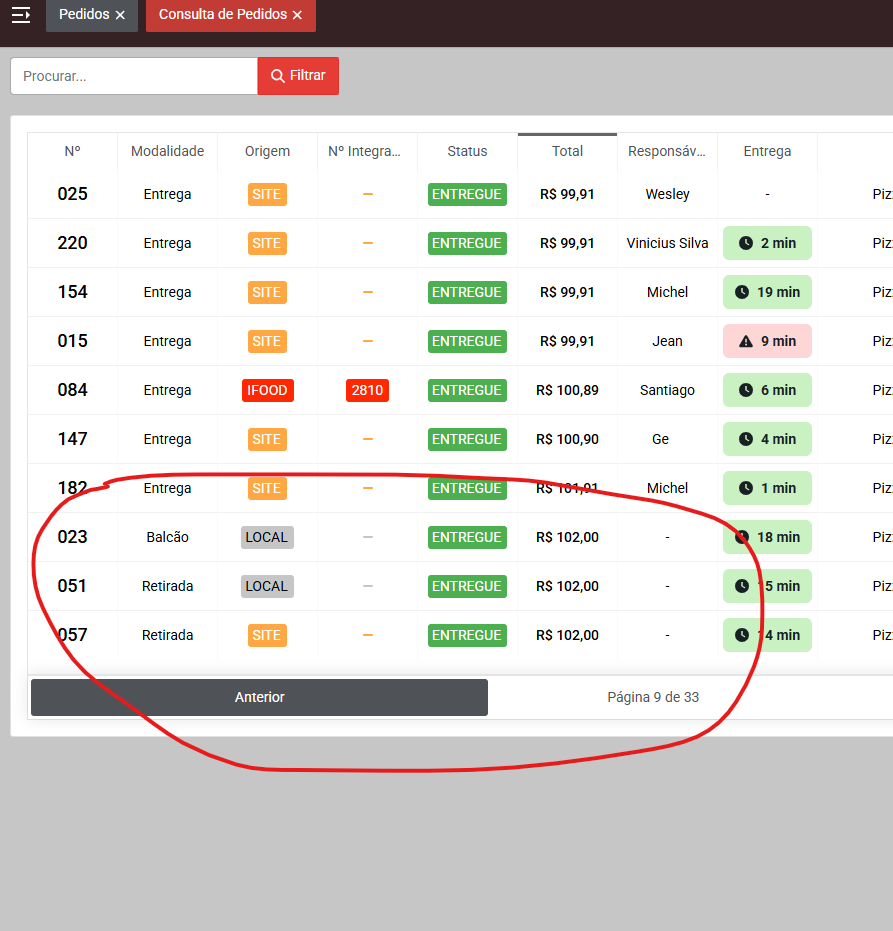Click the 19 min delivery time badge
The image size is (893, 931).
click(x=767, y=292)
